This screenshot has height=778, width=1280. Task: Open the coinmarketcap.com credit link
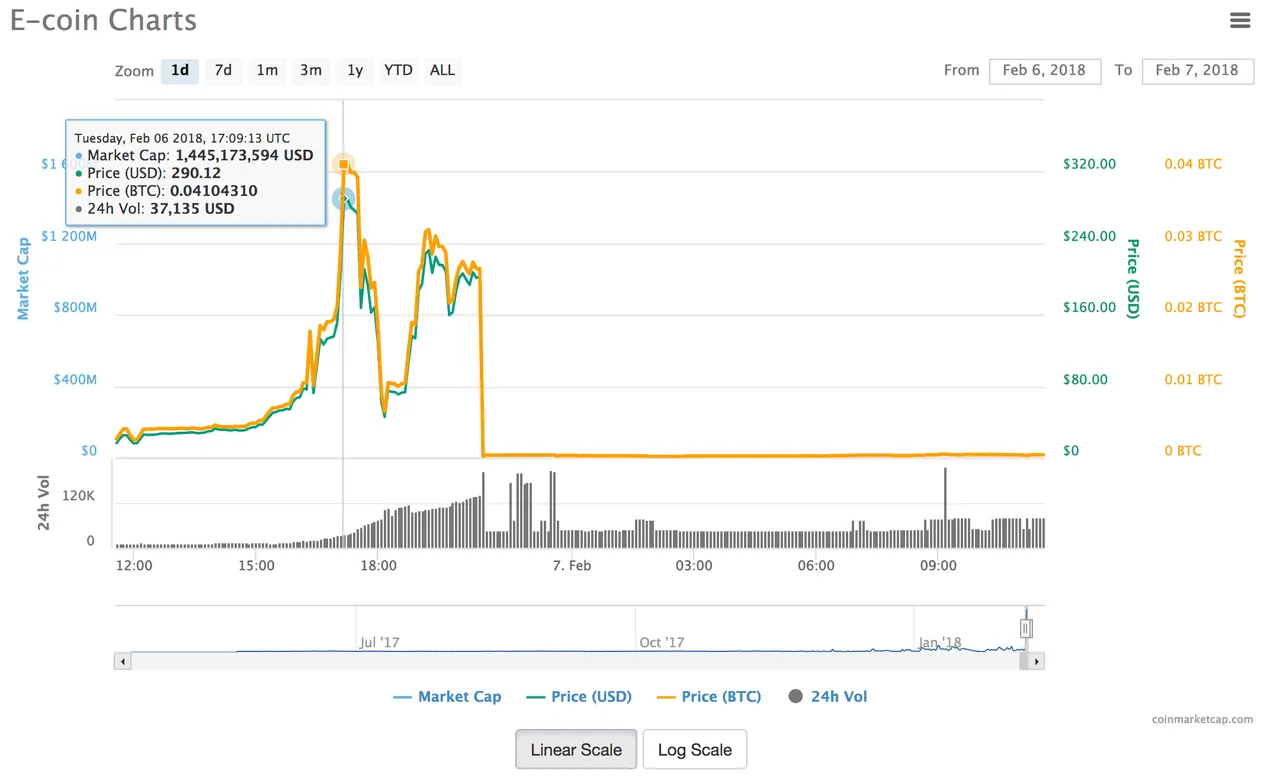tap(1202, 718)
